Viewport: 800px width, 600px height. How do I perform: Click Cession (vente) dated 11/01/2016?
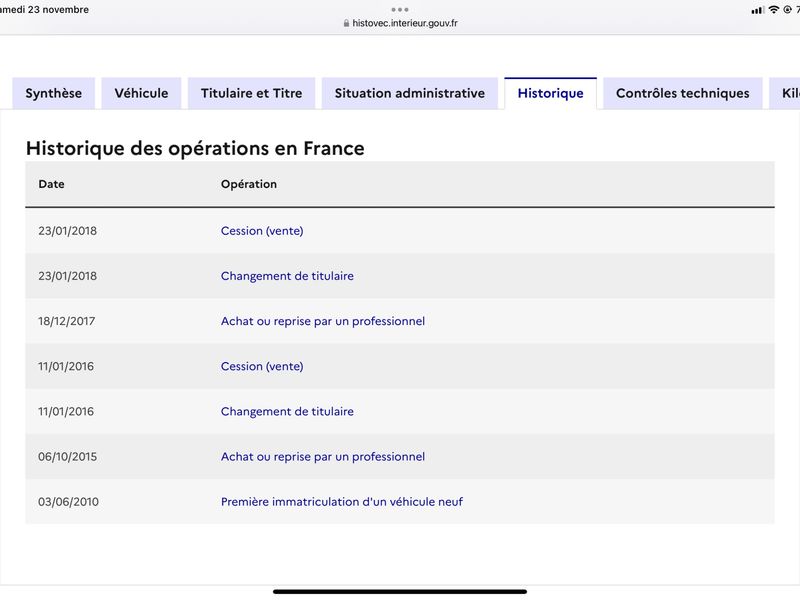pyautogui.click(x=262, y=366)
